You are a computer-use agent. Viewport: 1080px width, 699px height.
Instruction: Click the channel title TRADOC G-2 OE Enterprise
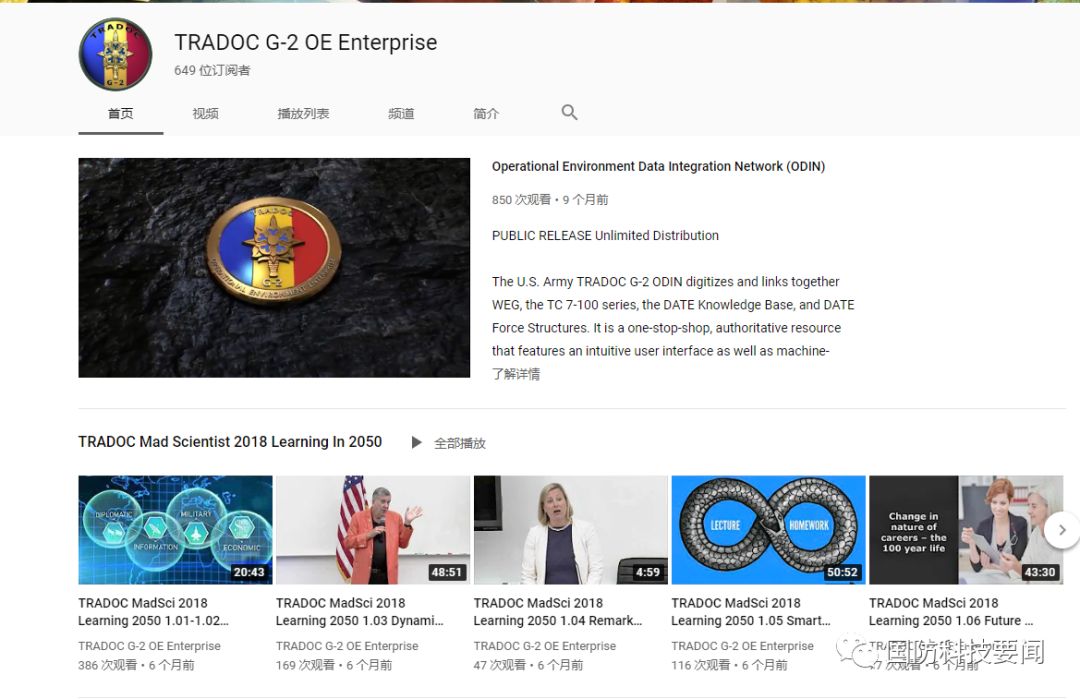pyautogui.click(x=306, y=43)
